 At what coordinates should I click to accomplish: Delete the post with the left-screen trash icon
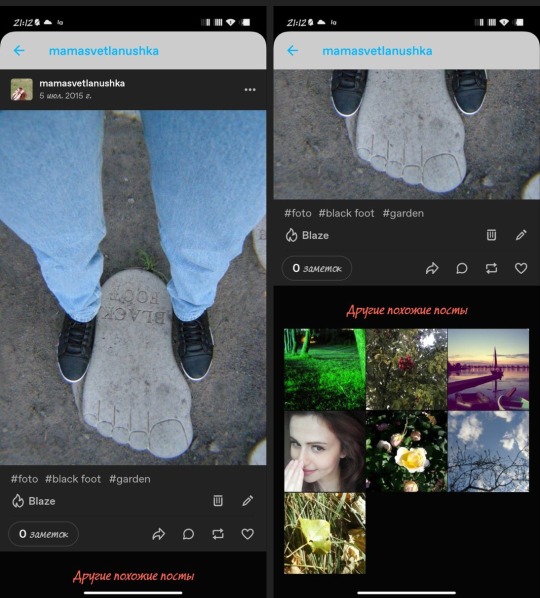pyautogui.click(x=218, y=500)
